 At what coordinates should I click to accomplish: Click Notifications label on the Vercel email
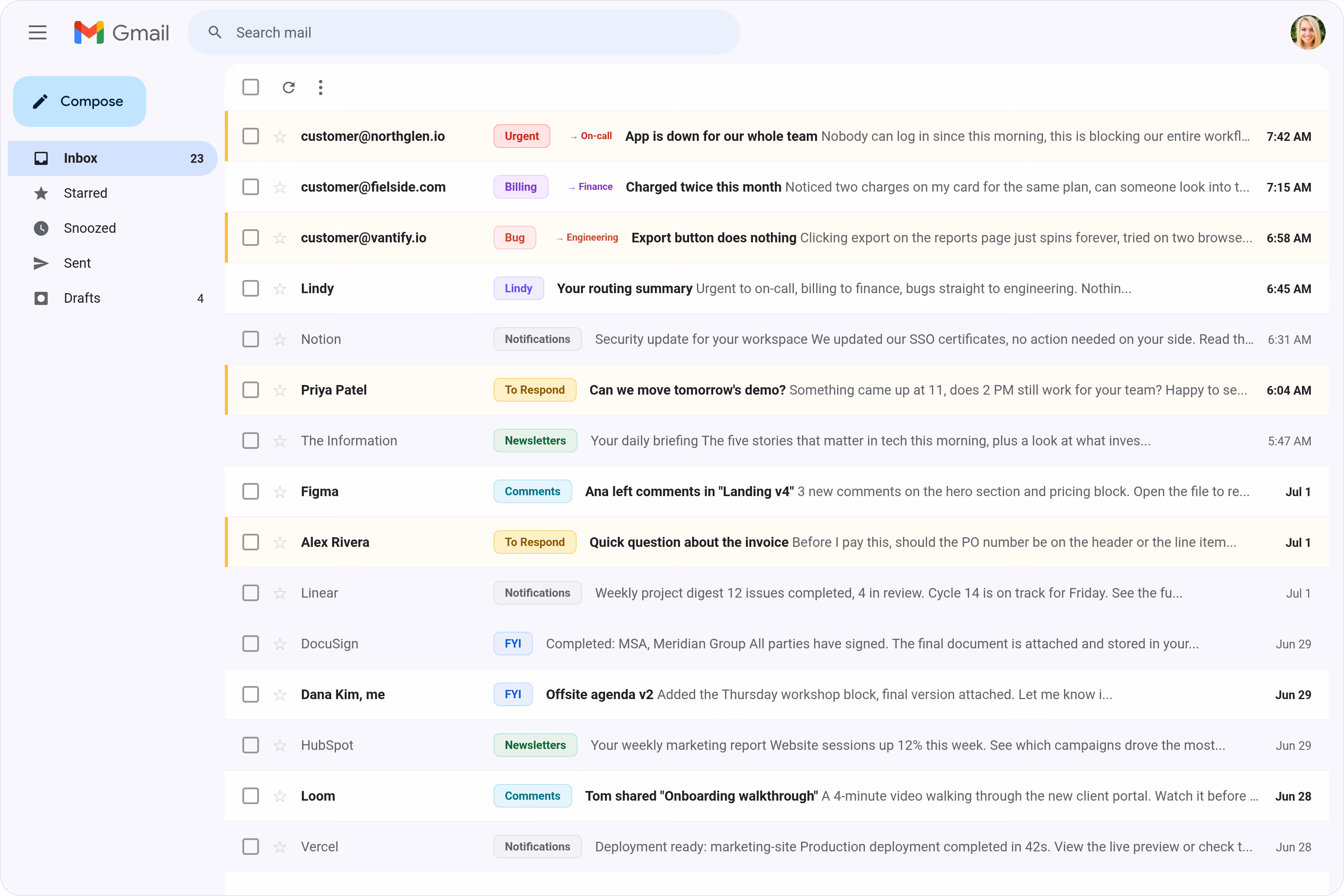click(x=538, y=847)
